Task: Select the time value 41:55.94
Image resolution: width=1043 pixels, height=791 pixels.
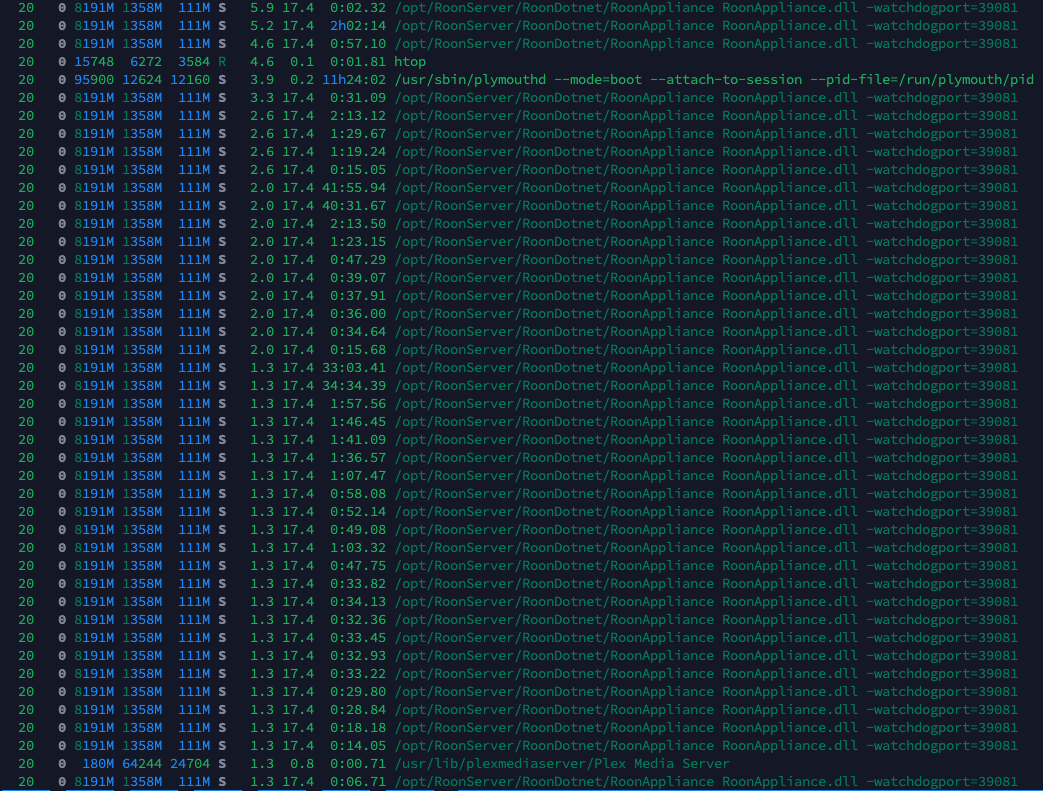Action: (x=354, y=188)
